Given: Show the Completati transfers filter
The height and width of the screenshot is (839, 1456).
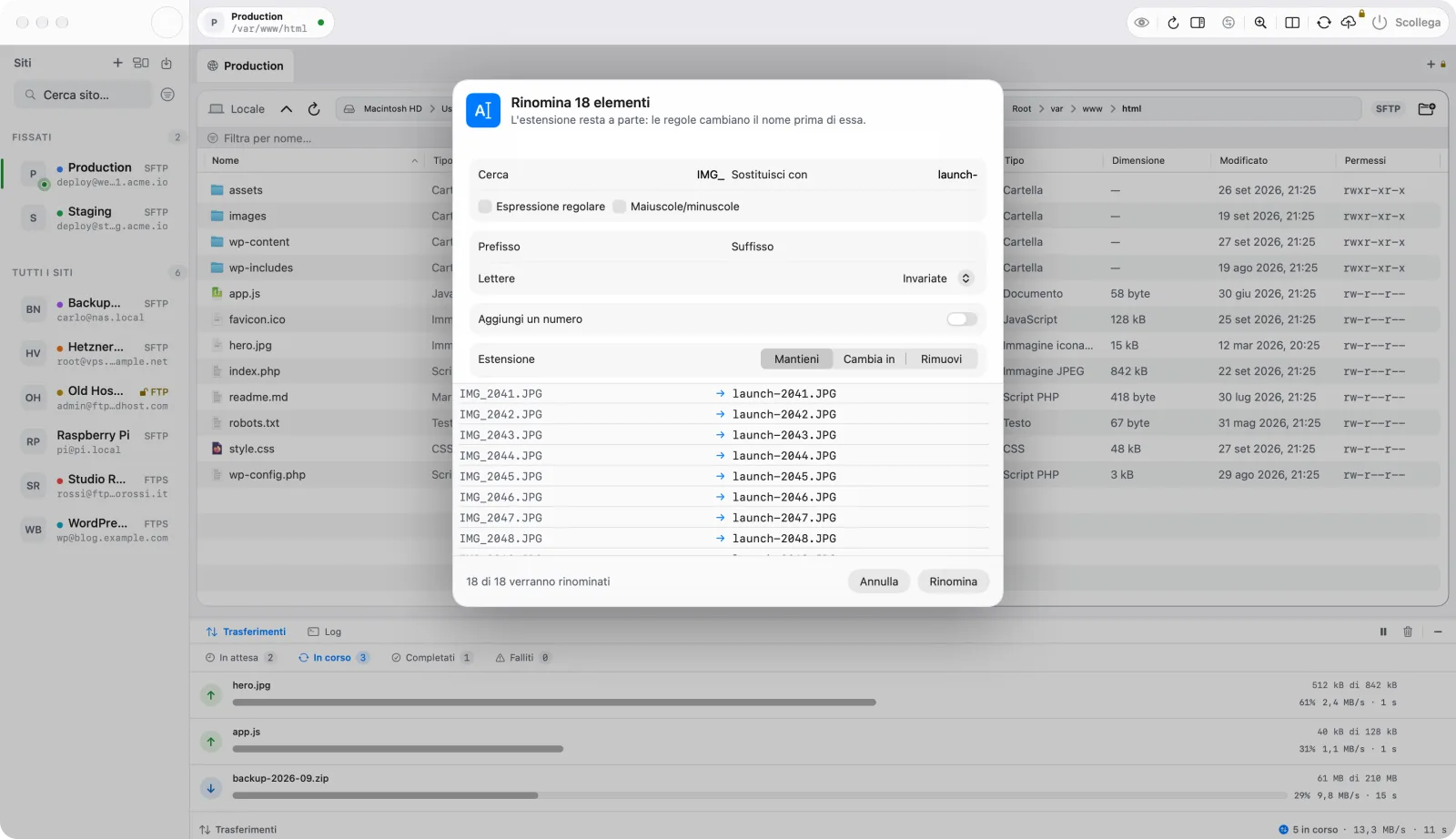Looking at the screenshot, I should pos(431,658).
